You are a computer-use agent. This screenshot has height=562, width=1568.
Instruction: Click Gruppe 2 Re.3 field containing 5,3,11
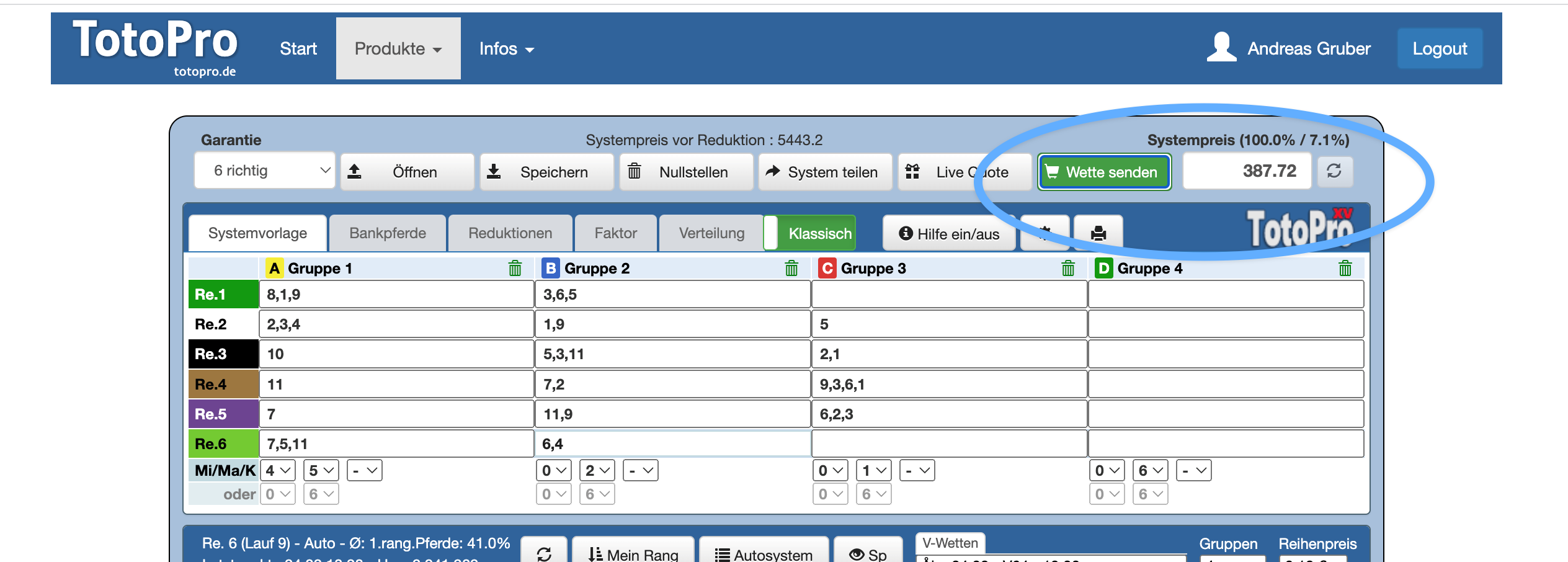[673, 354]
